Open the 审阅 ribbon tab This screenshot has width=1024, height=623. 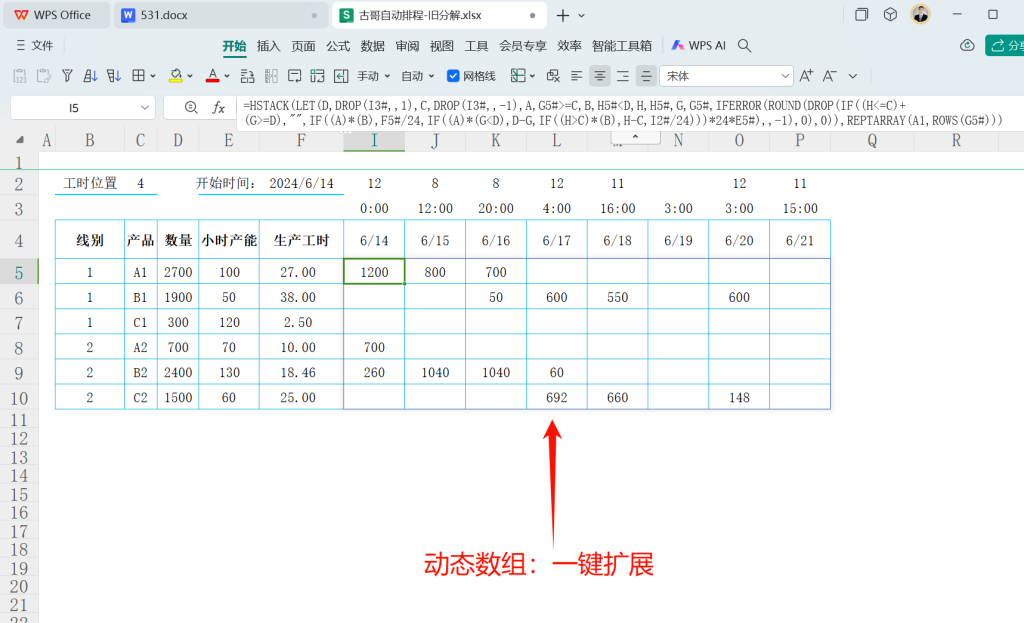point(407,46)
